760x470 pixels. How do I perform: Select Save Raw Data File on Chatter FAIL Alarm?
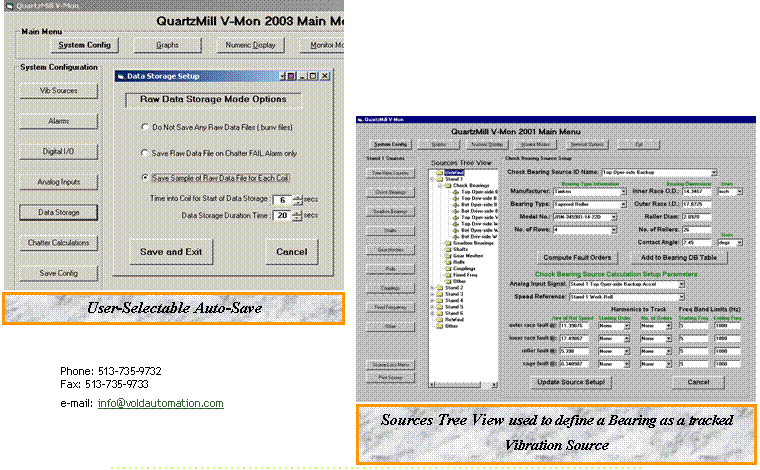144,153
